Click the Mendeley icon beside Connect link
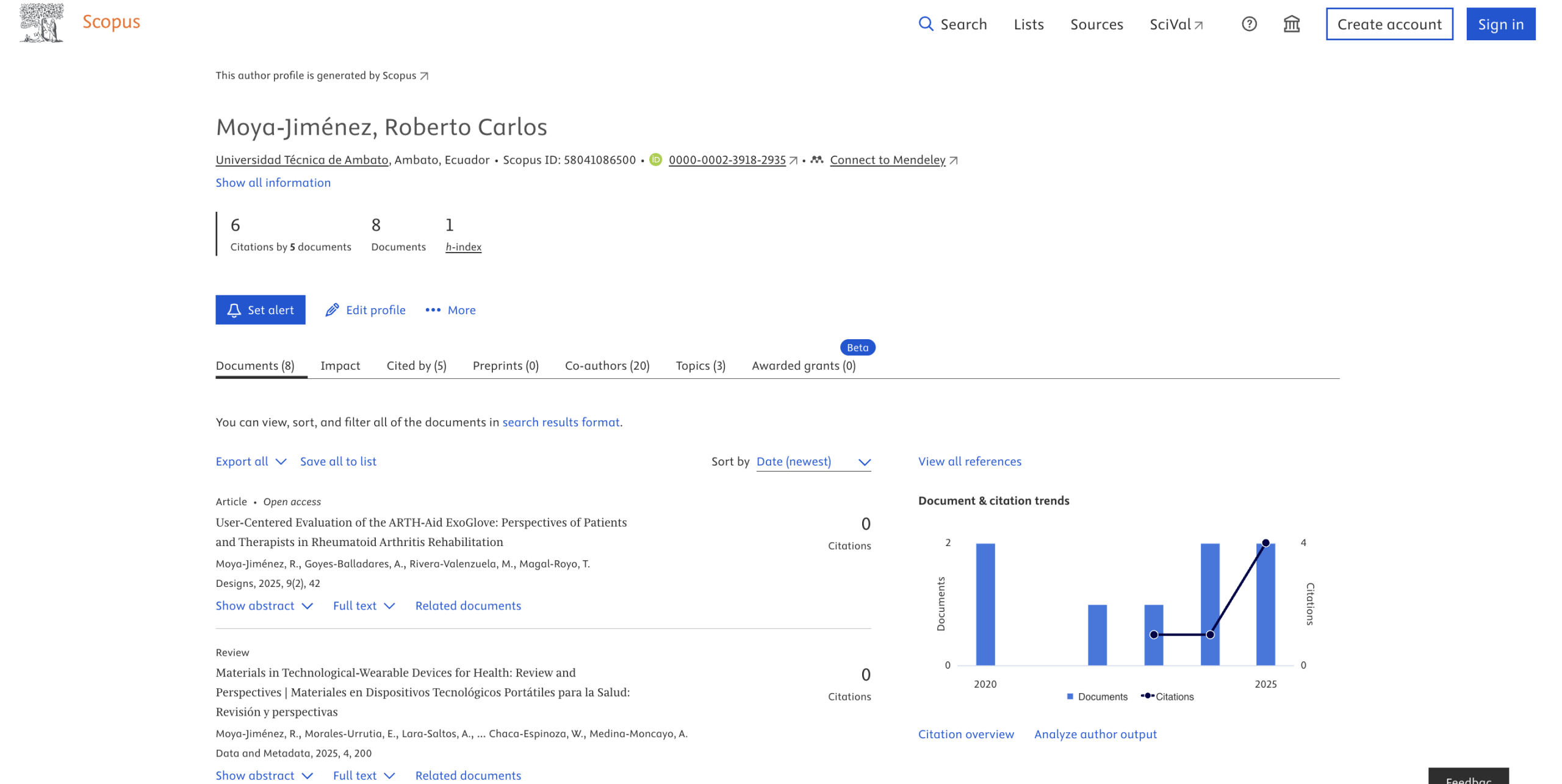 pyautogui.click(x=817, y=160)
